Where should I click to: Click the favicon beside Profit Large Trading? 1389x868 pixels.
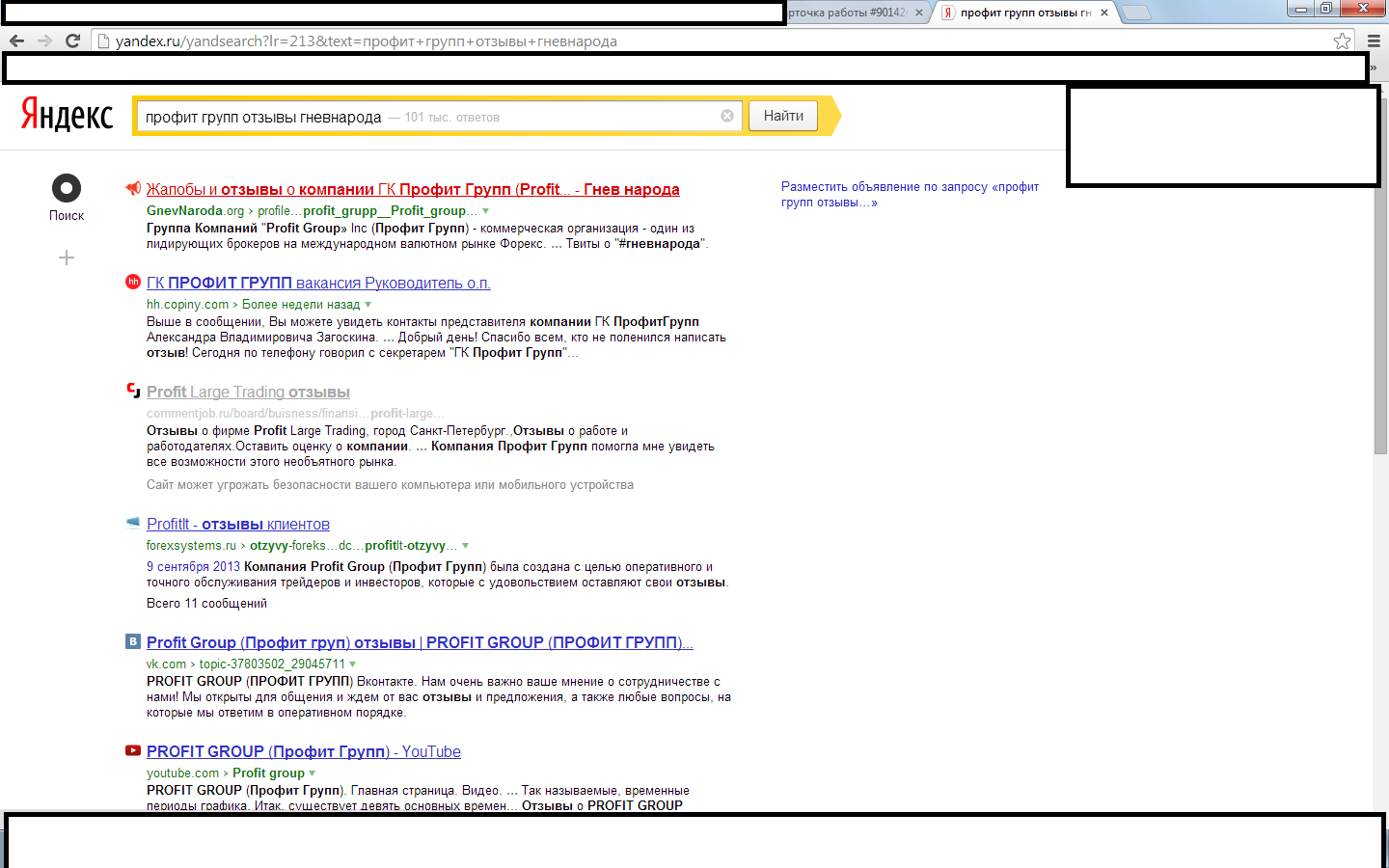133,391
